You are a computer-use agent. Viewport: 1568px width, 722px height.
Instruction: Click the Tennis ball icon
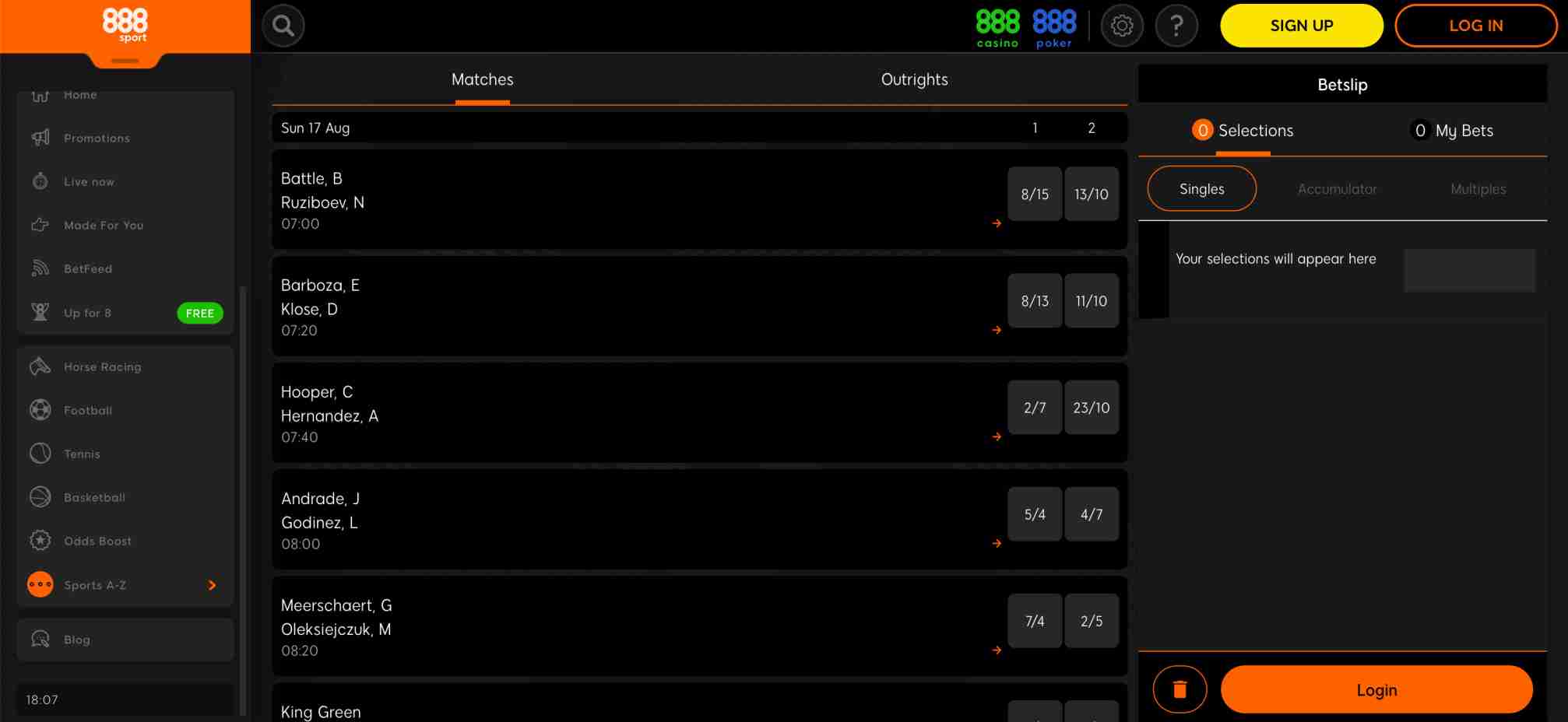click(x=40, y=454)
